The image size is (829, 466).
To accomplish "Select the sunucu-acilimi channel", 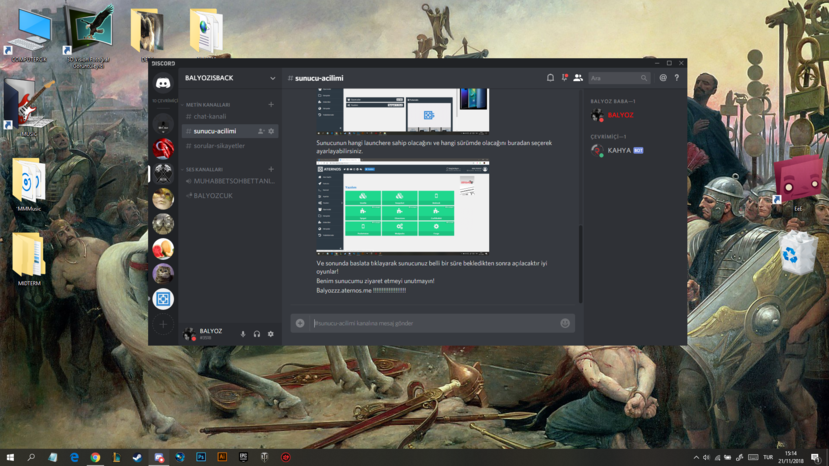I will (x=230, y=131).
